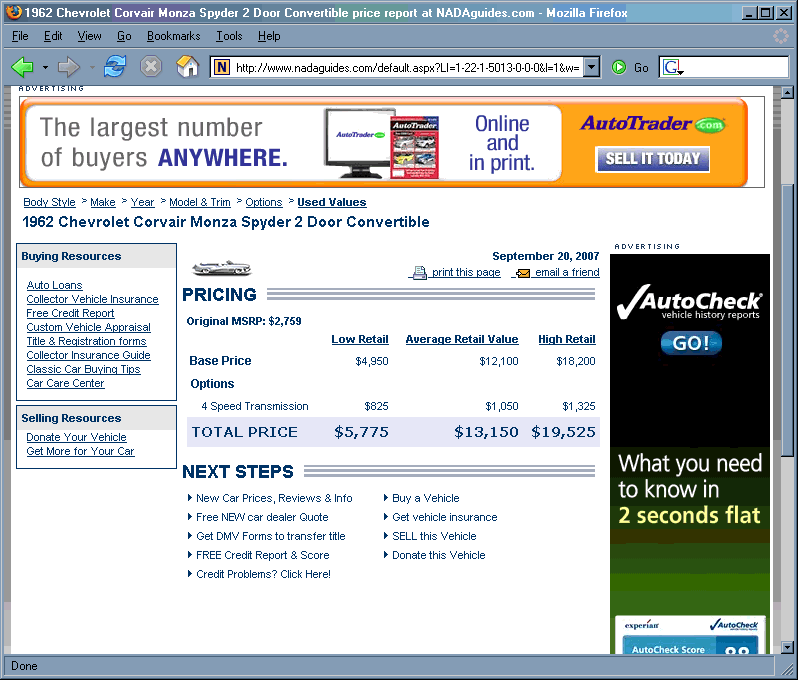Open the Edit menu

point(53,36)
